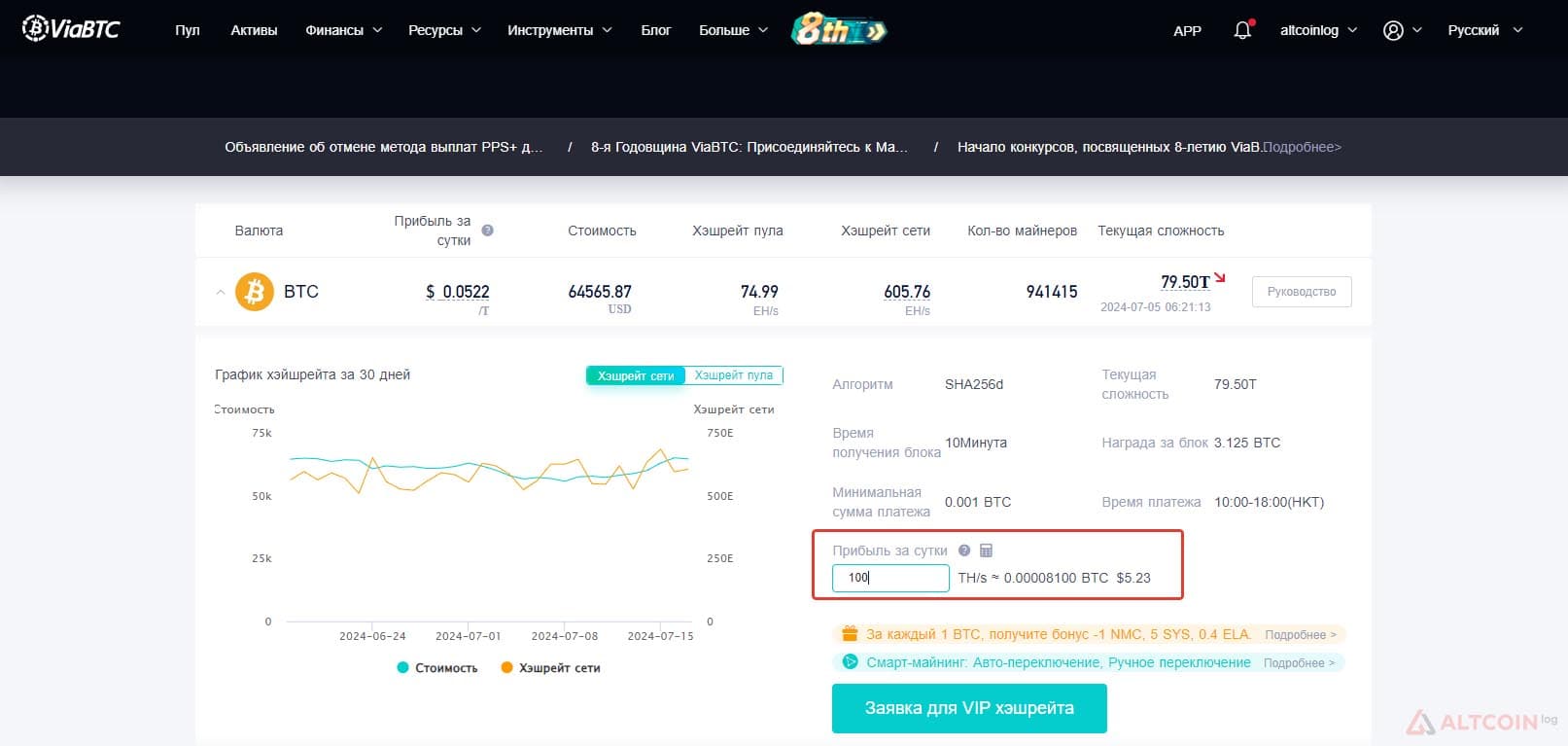This screenshot has height=746, width=1568.
Task: Toggle the Стоимость series in the legend
Action: point(437,668)
